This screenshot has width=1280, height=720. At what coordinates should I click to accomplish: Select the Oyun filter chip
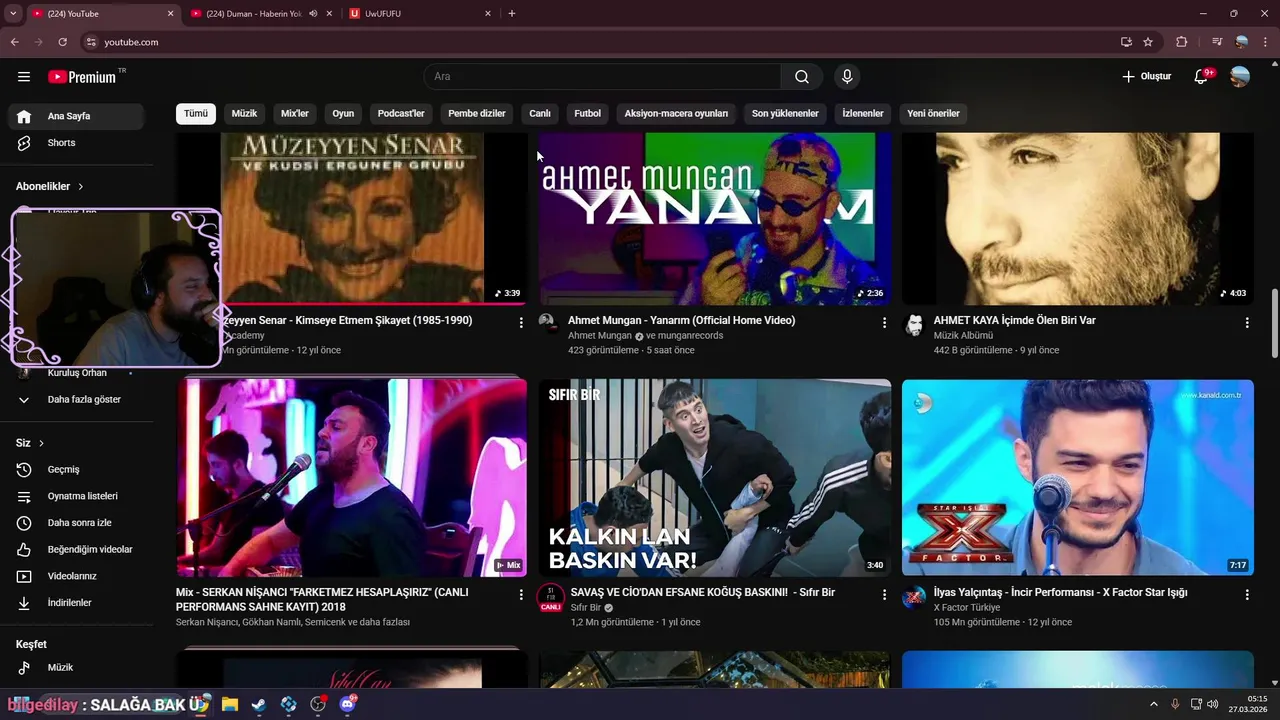[x=343, y=114]
